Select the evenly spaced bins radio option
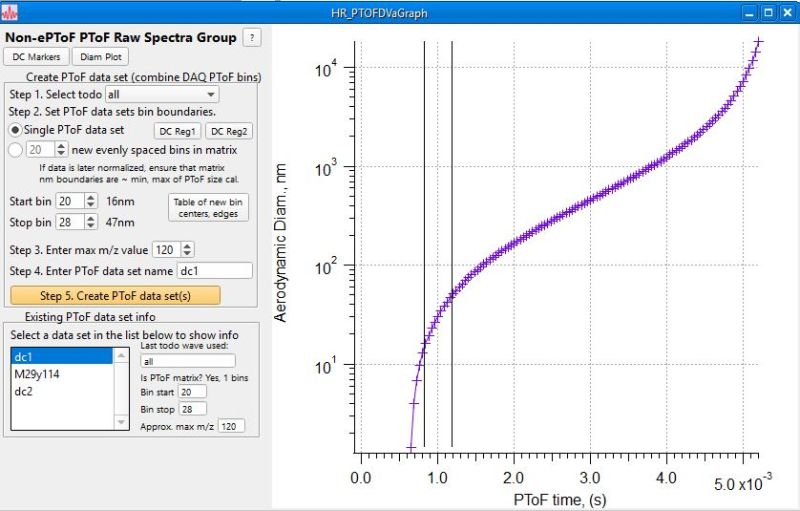This screenshot has width=800, height=511. pos(15,149)
